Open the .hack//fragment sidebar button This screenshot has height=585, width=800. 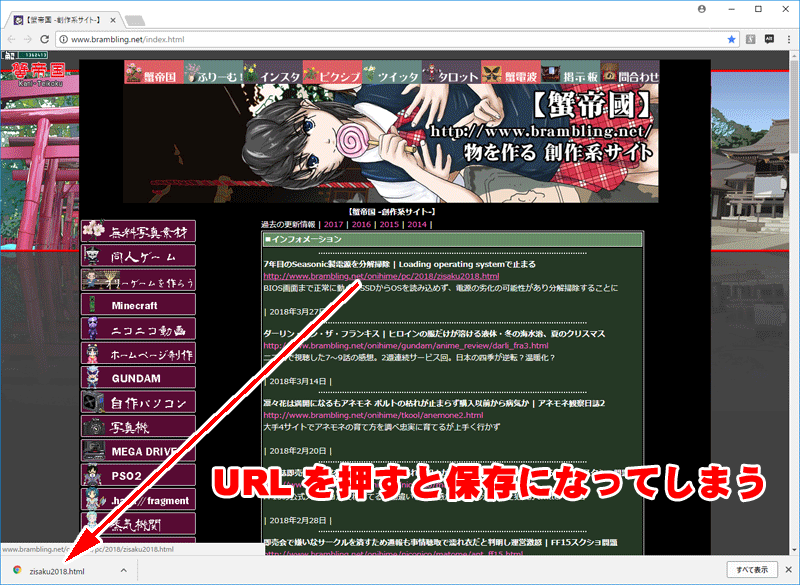tap(138, 500)
